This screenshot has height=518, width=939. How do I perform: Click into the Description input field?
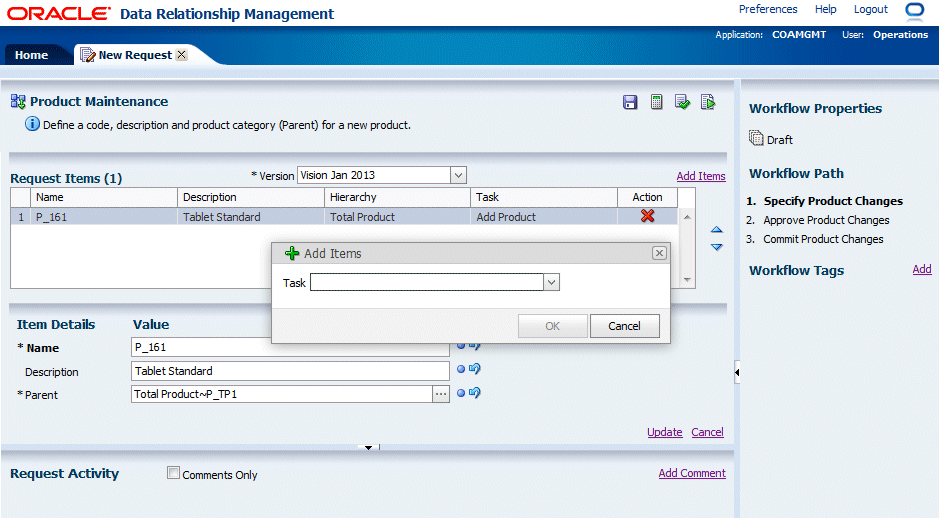tap(290, 371)
